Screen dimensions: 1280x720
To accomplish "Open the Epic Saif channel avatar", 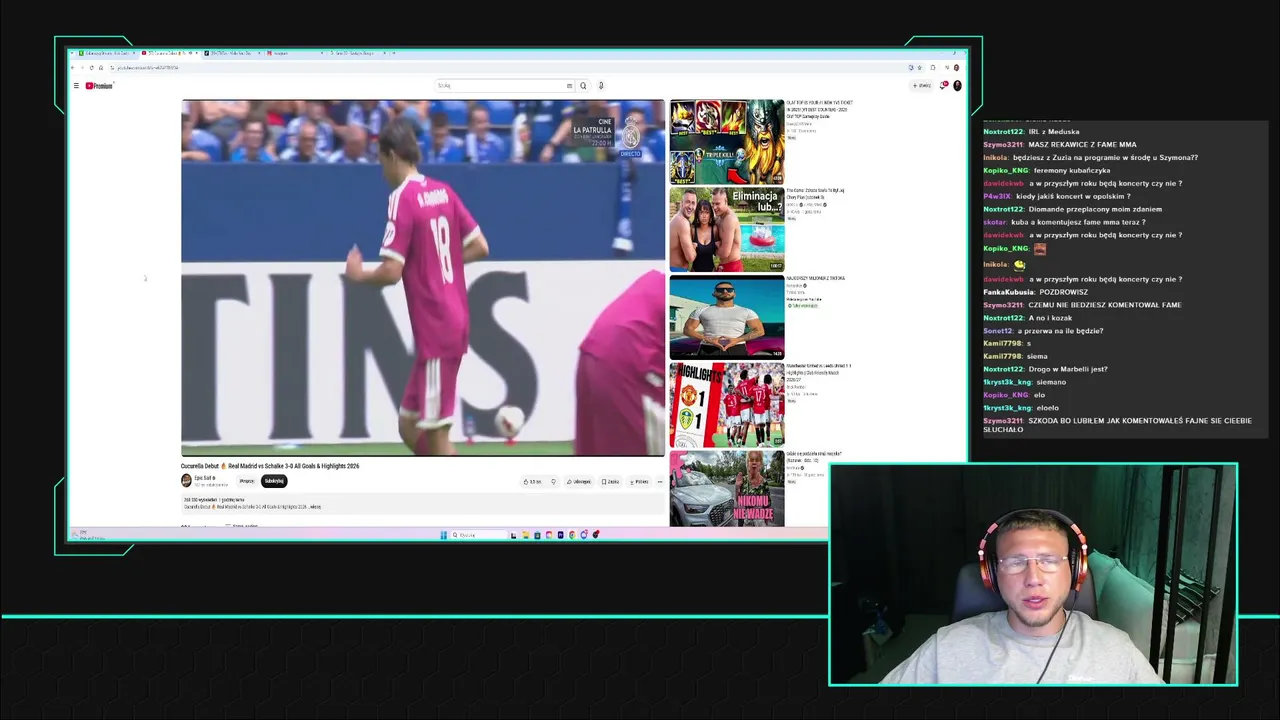I will (x=186, y=481).
